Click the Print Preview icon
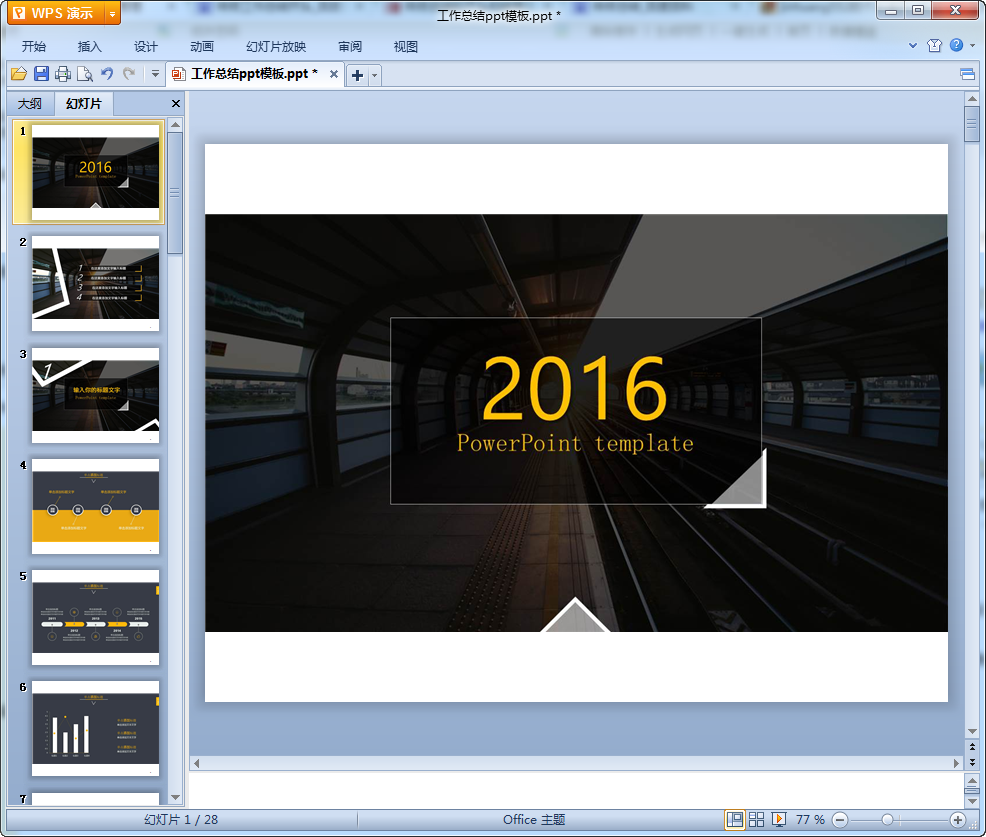This screenshot has width=986, height=837. (84, 74)
